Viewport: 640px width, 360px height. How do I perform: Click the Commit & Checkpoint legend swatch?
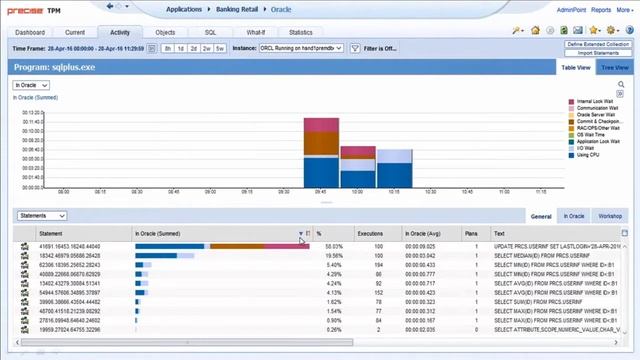click(x=571, y=122)
